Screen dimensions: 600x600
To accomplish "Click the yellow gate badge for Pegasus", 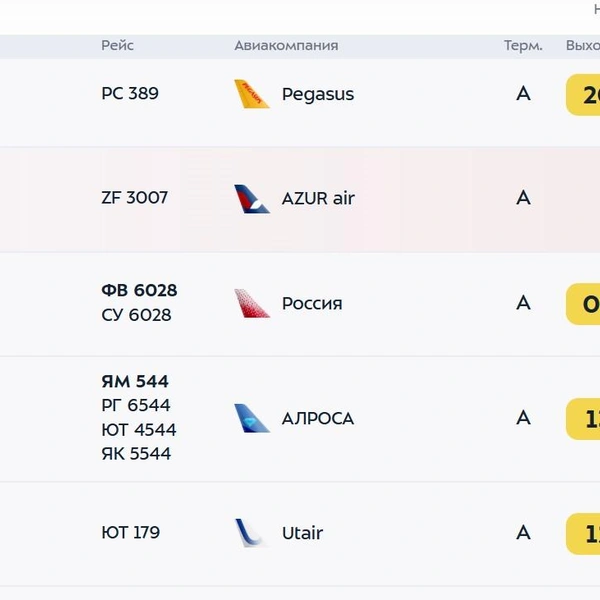I will tap(583, 95).
